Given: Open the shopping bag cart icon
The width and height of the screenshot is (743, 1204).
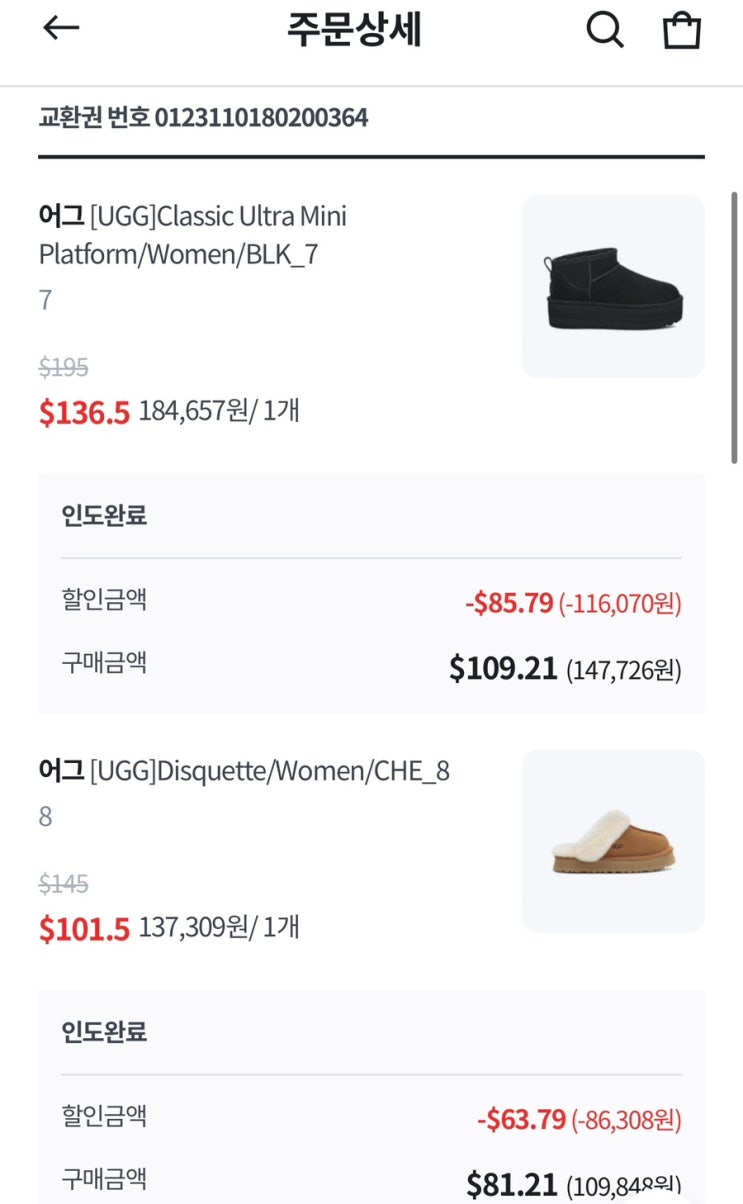Looking at the screenshot, I should point(682,30).
